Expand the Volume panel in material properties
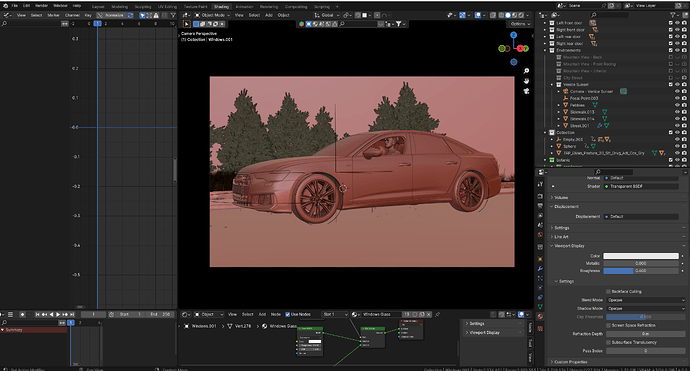 click(x=562, y=198)
